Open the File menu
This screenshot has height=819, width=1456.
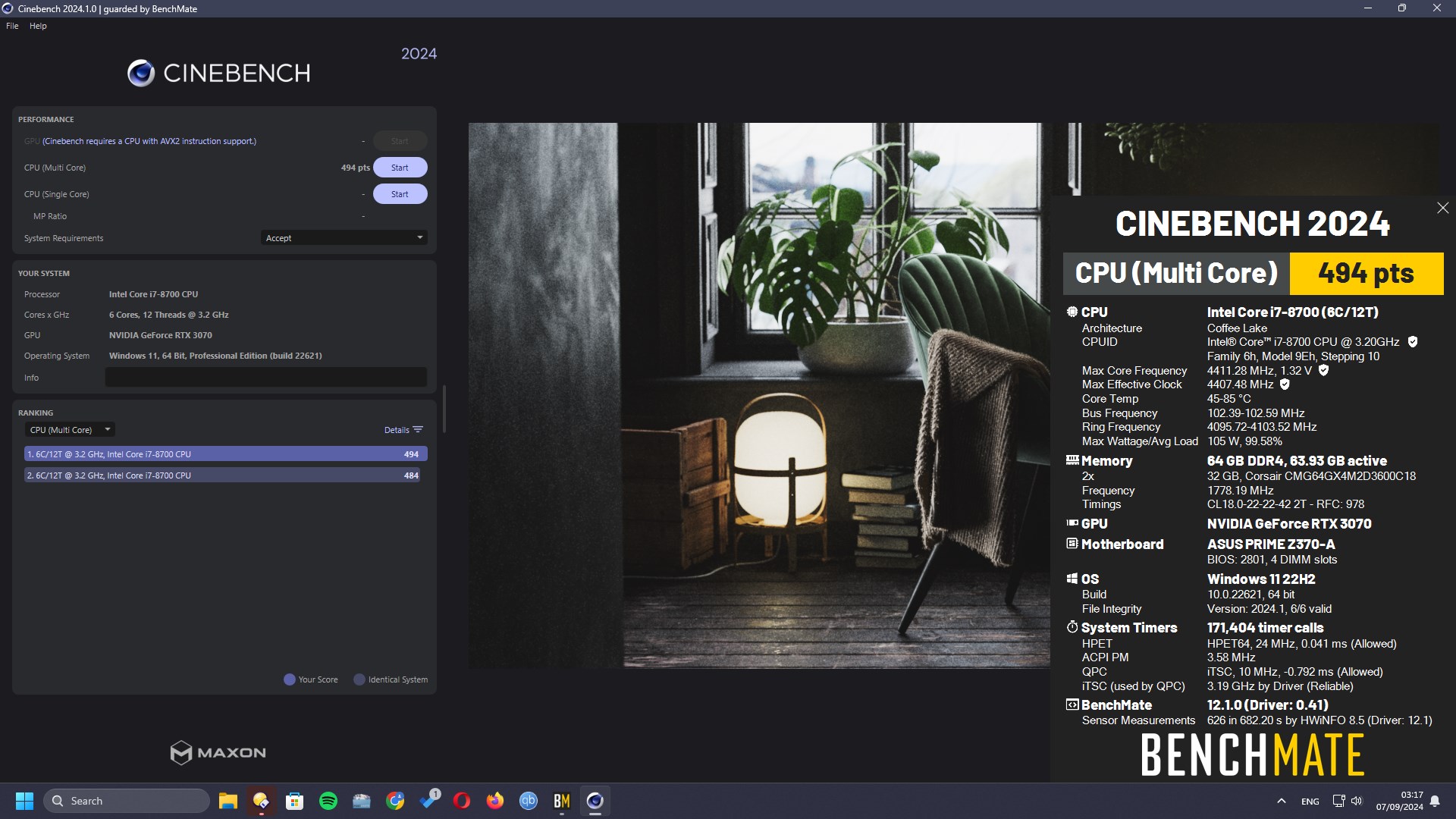(x=12, y=26)
